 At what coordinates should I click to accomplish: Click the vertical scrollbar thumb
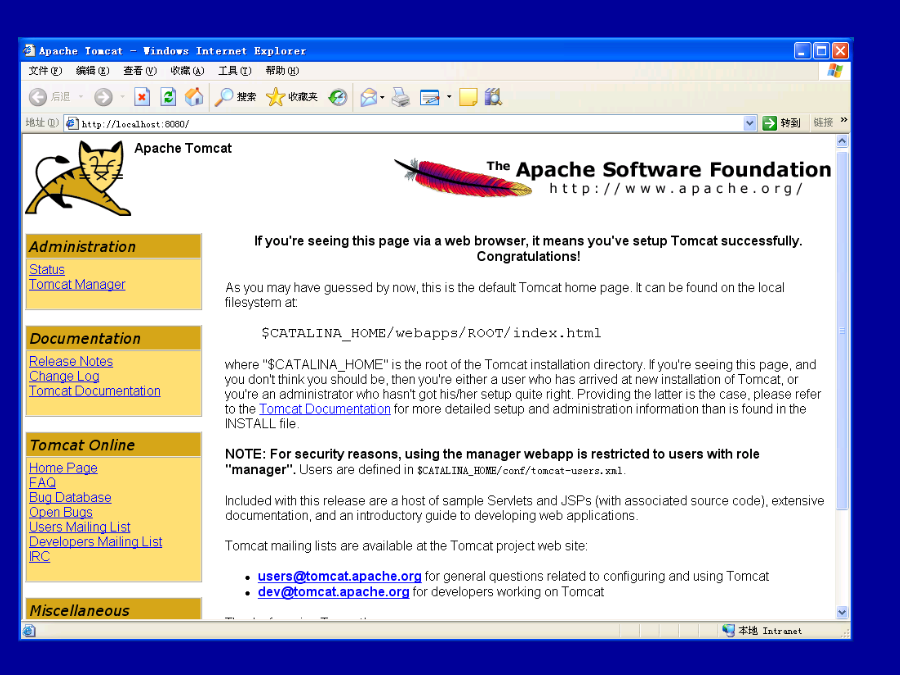tap(842, 330)
